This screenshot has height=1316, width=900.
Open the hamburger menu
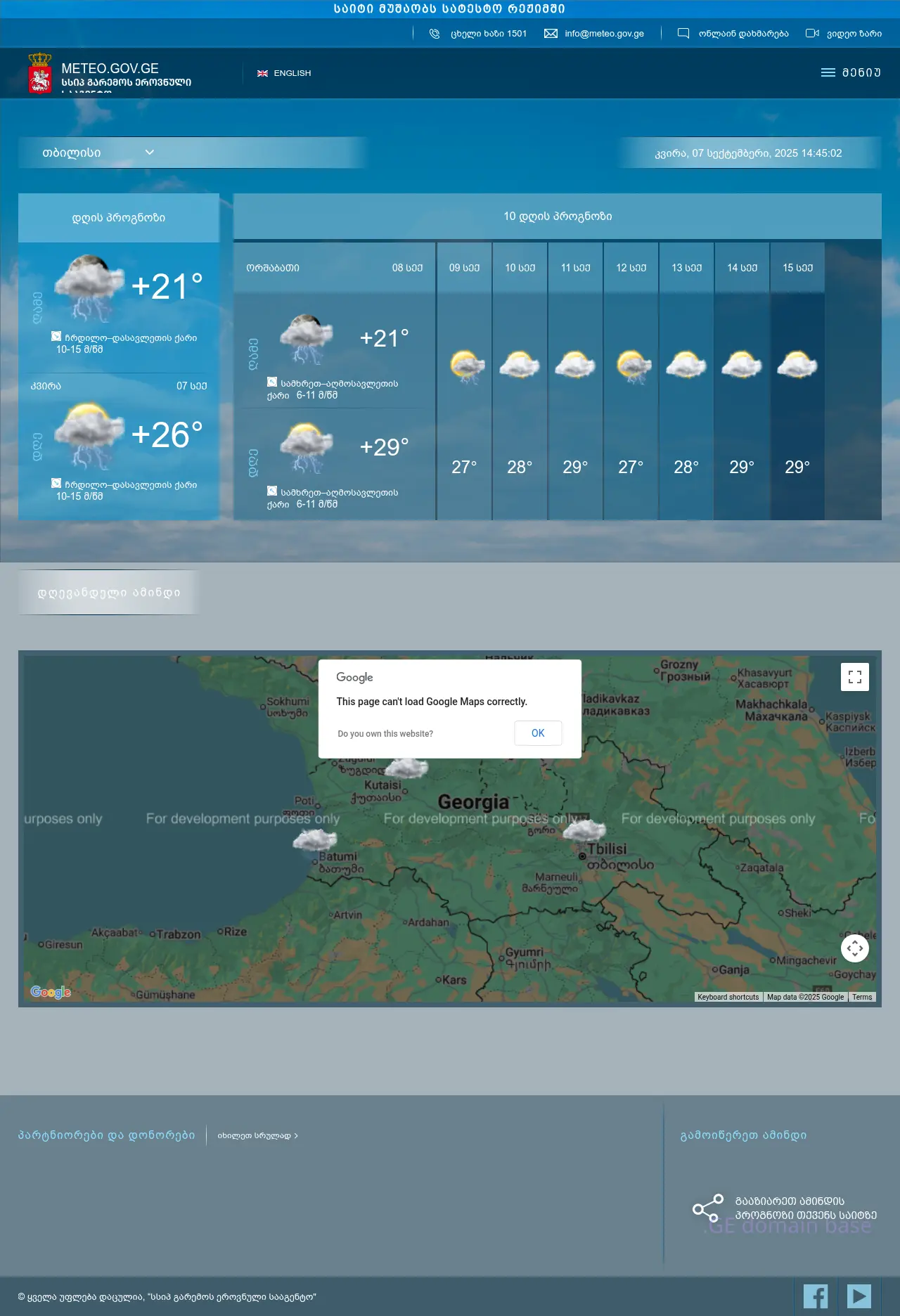[850, 72]
